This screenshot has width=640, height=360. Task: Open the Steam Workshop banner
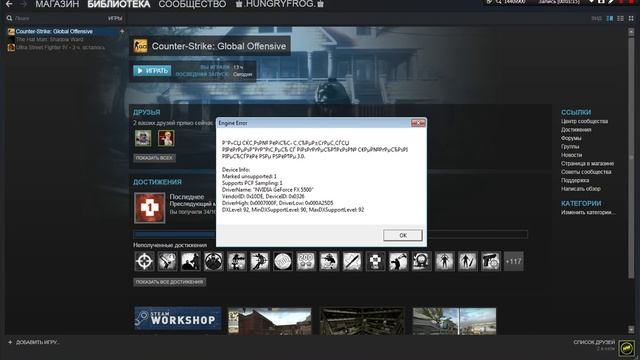coord(178,319)
